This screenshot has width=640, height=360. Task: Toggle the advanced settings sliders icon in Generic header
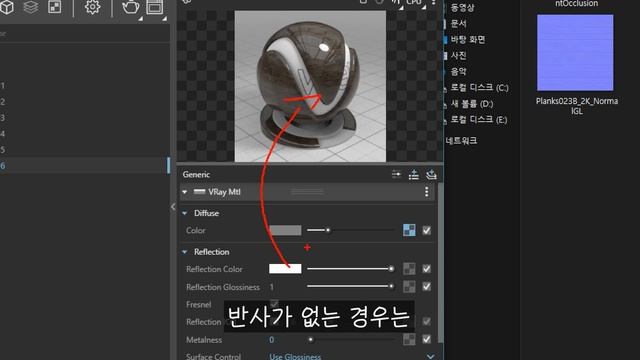point(396,174)
